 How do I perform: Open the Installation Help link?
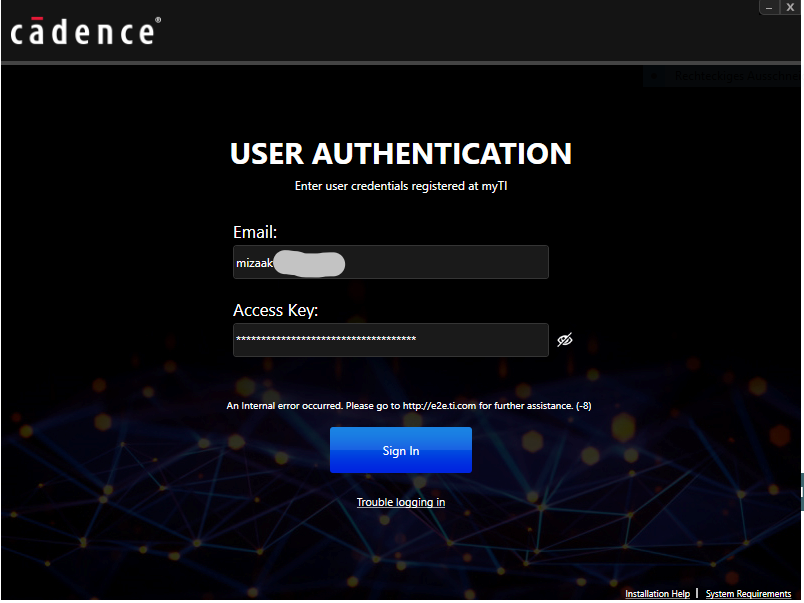pos(657,593)
